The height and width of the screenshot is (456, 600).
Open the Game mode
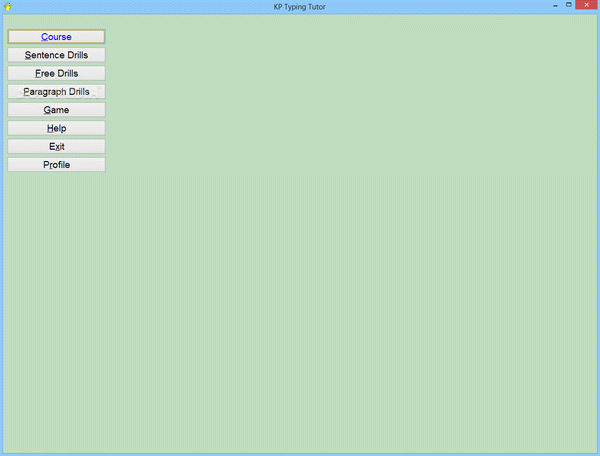pos(56,110)
